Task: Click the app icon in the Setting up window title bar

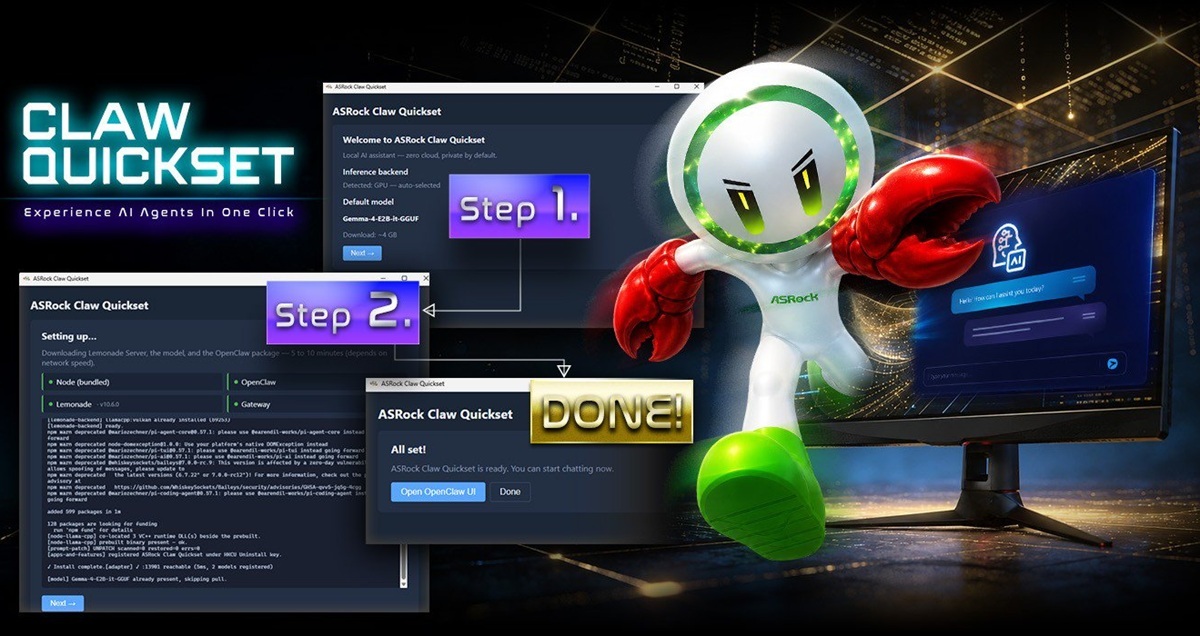Action: [26, 277]
